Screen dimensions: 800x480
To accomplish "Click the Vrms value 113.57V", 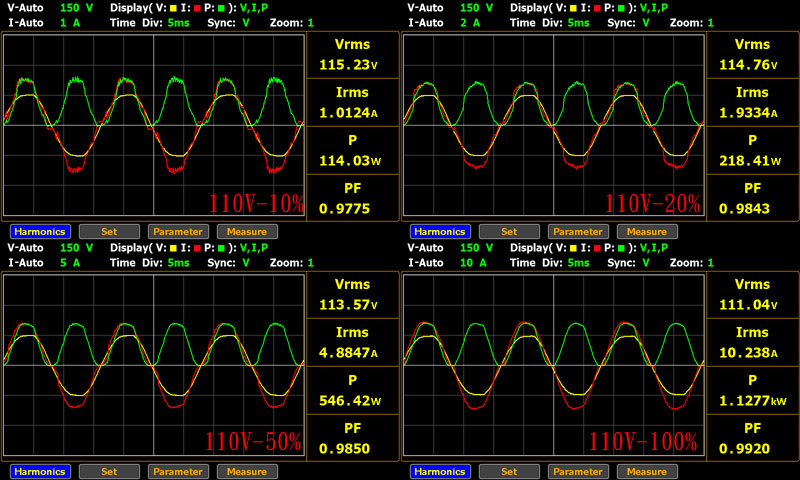I will point(348,305).
